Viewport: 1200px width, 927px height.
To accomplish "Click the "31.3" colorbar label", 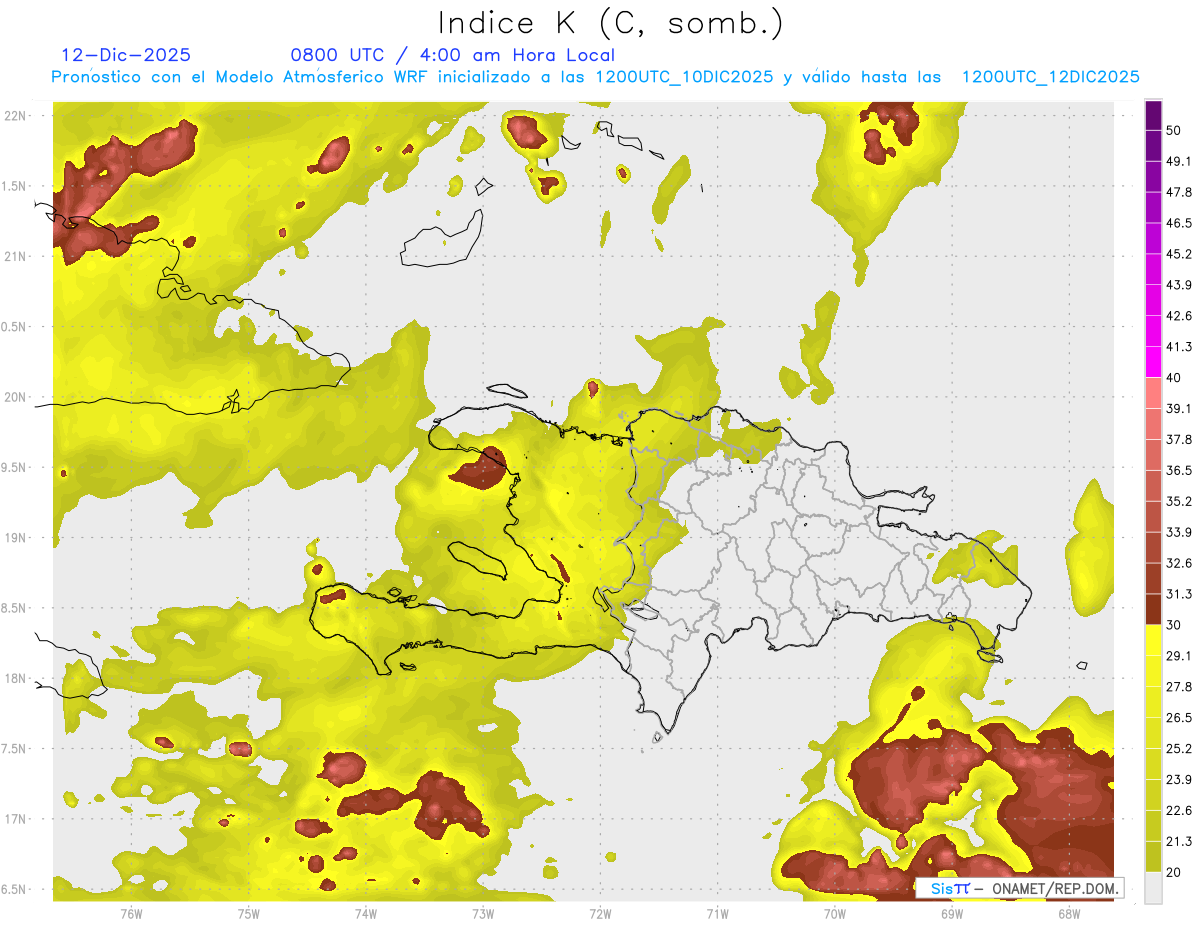I will coord(1179,594).
